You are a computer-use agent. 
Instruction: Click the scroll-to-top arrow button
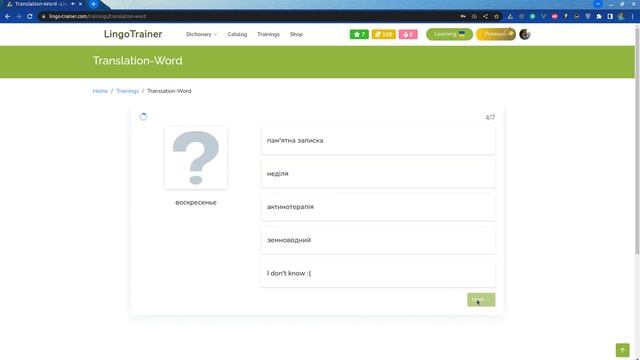point(622,350)
